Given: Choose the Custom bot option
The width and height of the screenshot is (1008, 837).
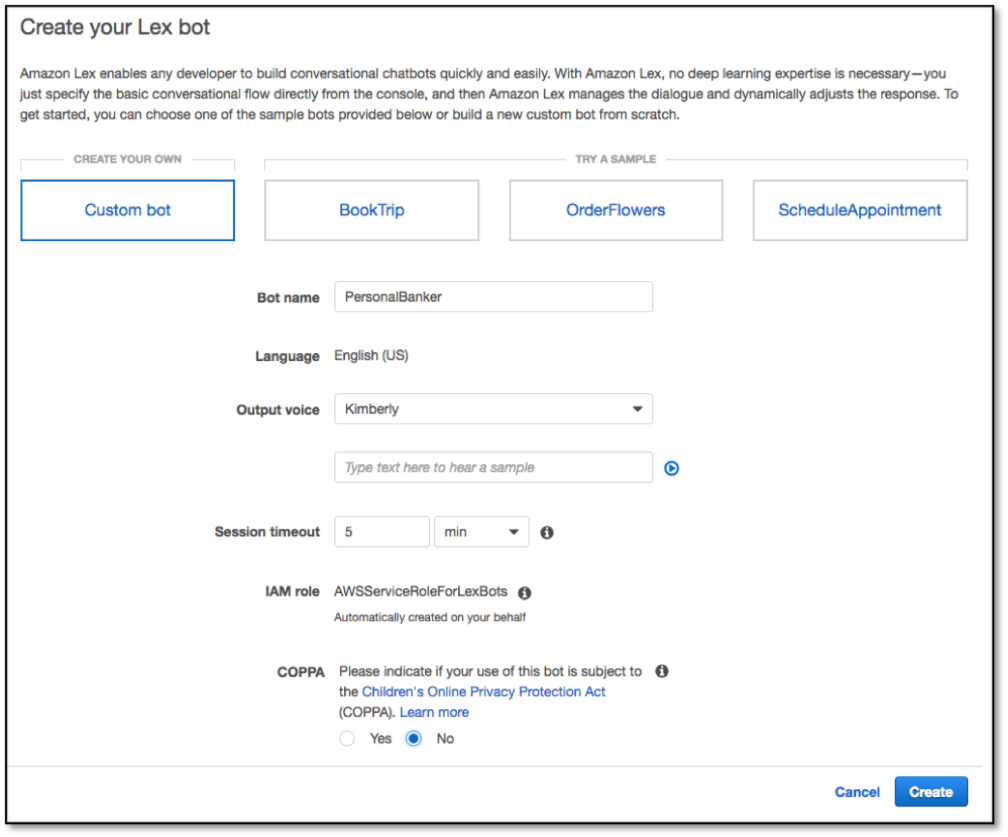Looking at the screenshot, I should (x=127, y=210).
